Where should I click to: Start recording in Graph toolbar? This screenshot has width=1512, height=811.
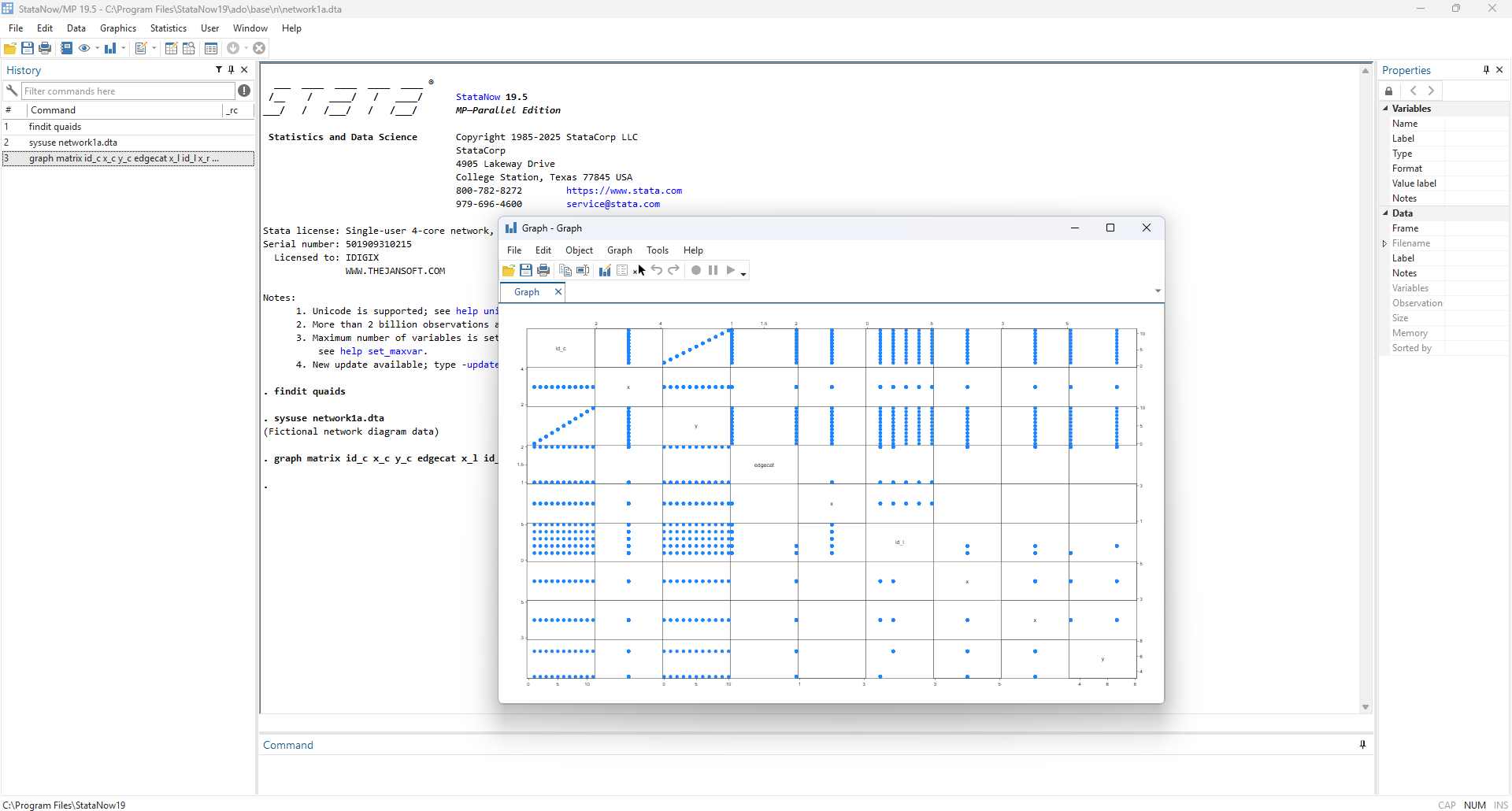click(696, 271)
